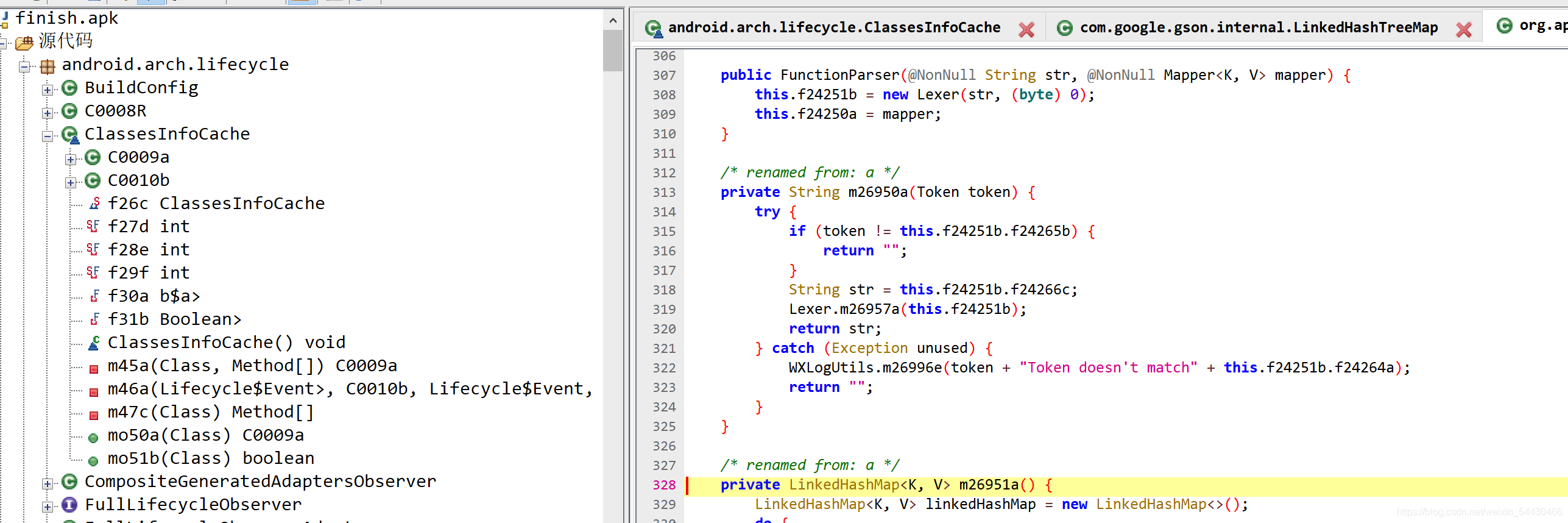Click the C0010b class icon
The height and width of the screenshot is (523, 1568).
pos(93,180)
